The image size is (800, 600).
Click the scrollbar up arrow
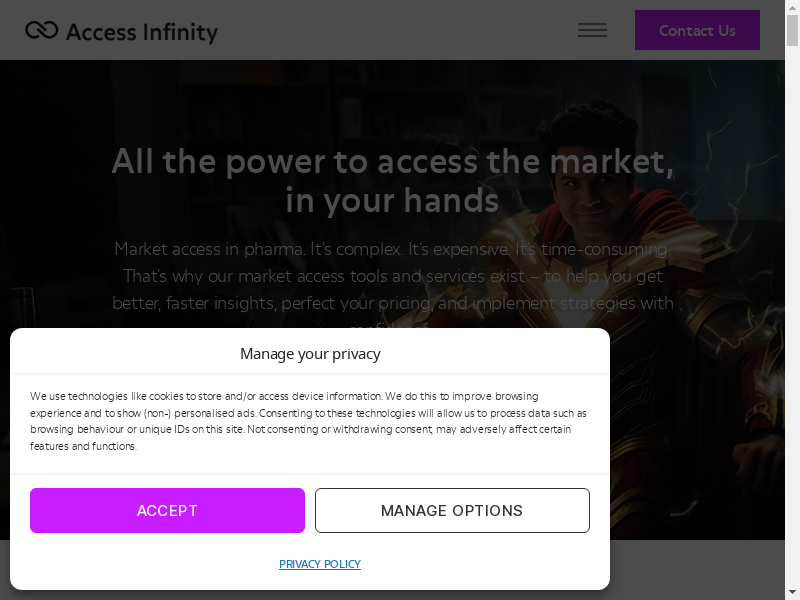coord(792,7)
